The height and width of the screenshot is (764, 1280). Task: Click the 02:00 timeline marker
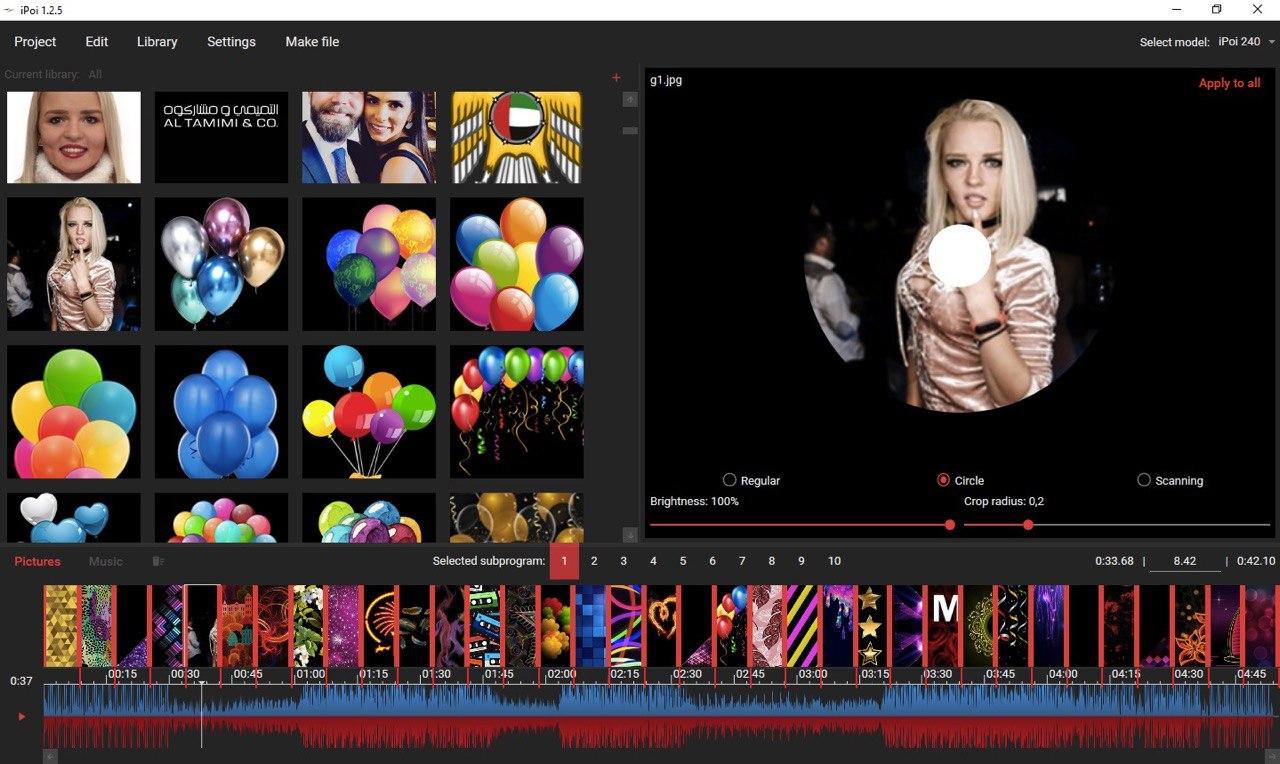point(561,674)
